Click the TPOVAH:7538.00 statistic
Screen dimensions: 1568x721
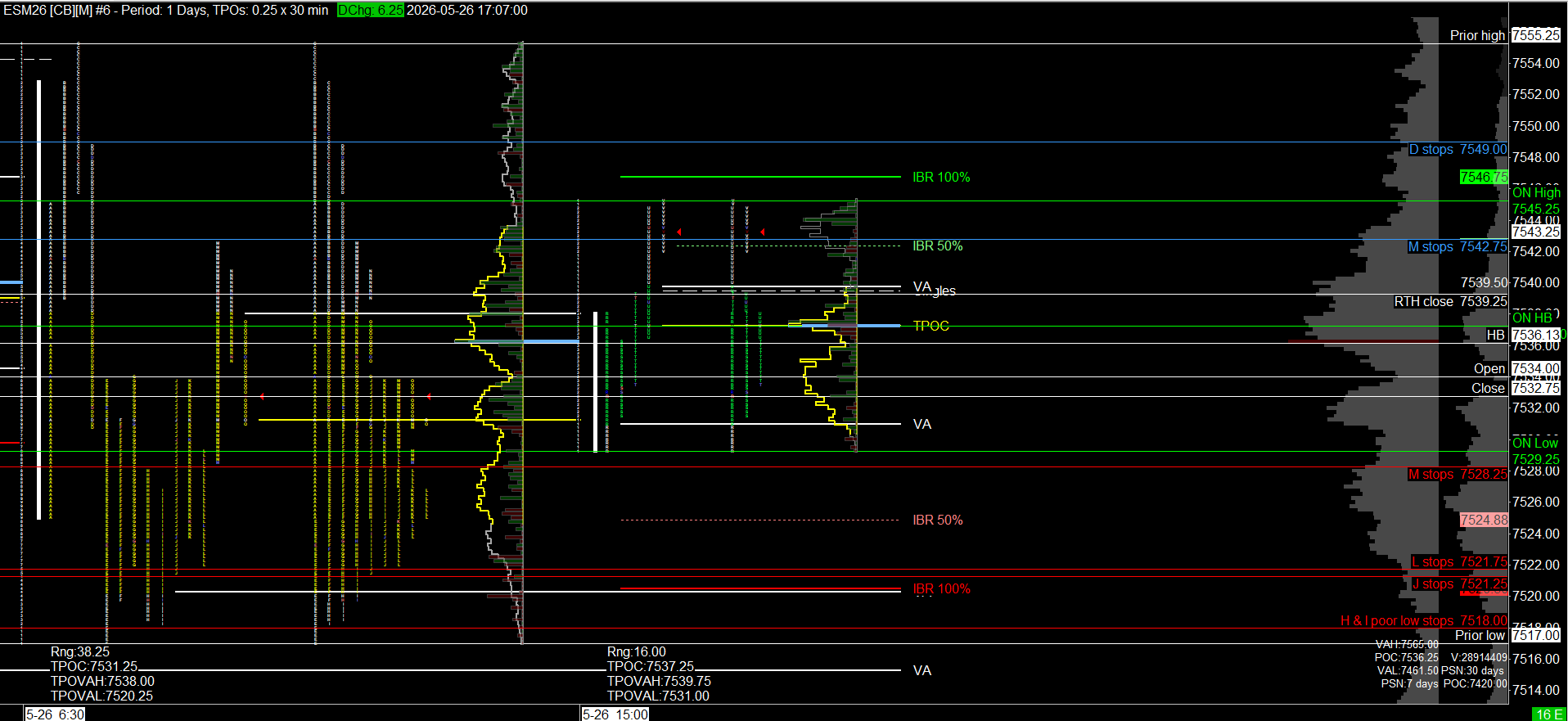point(102,682)
